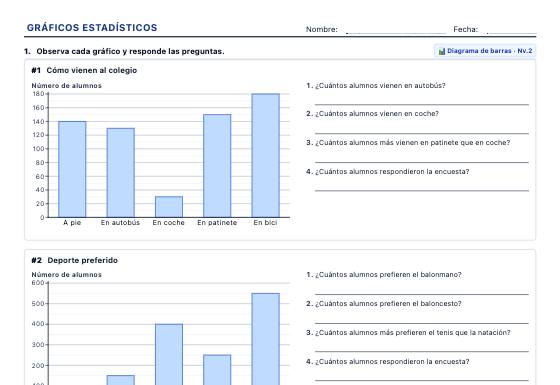Screen dimensions: 560x385
Task: Click the question about tenis versus natación
Action: [x=413, y=332]
